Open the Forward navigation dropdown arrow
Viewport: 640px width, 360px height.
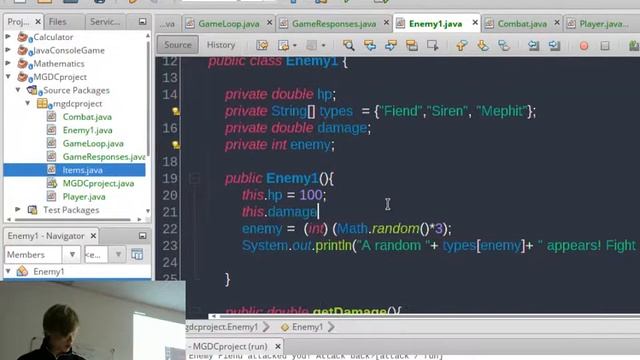coord(323,45)
